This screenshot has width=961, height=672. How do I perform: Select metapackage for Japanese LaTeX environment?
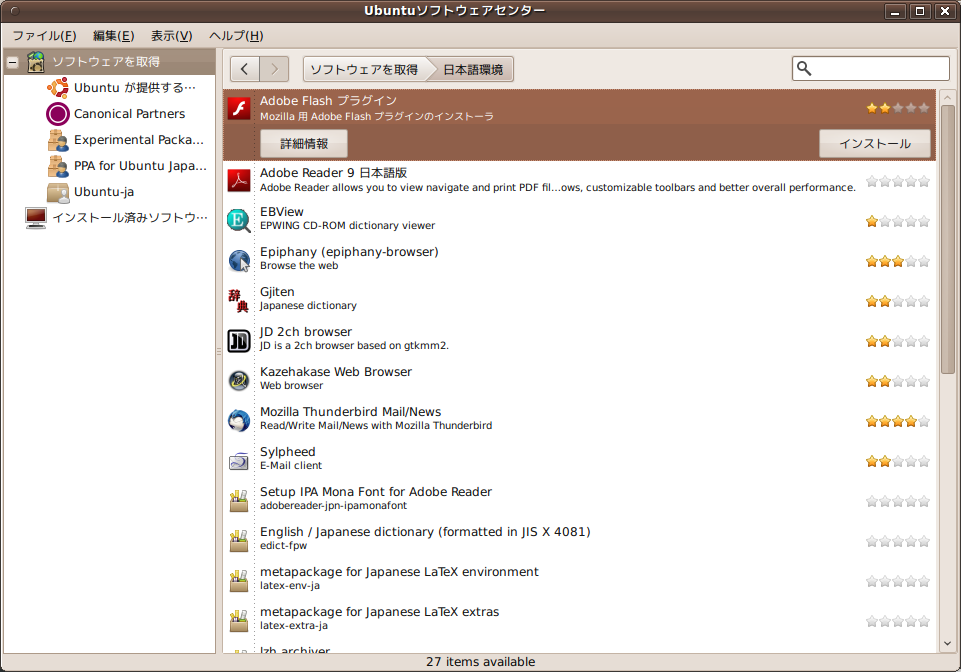(579, 581)
